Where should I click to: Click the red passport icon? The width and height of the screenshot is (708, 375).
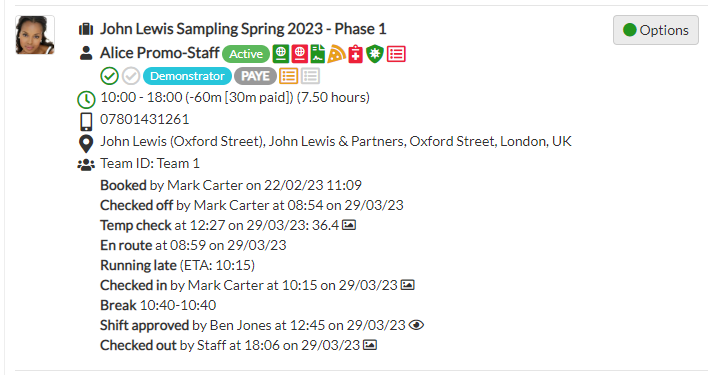299,54
